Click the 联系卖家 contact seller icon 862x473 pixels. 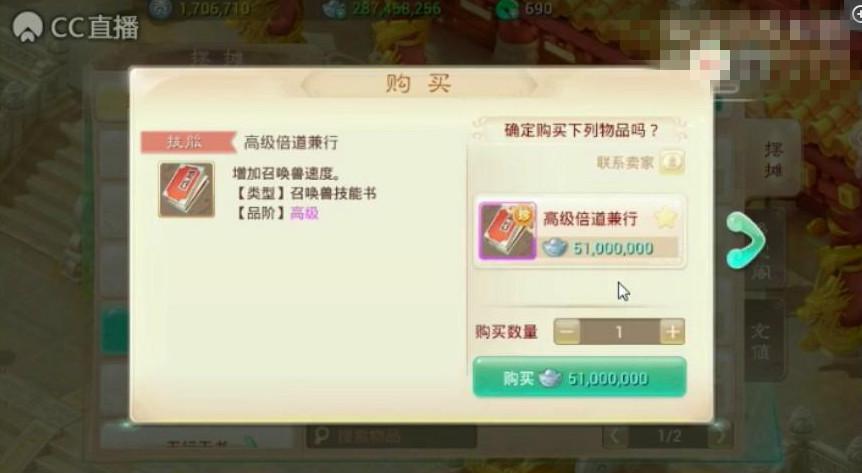671,162
